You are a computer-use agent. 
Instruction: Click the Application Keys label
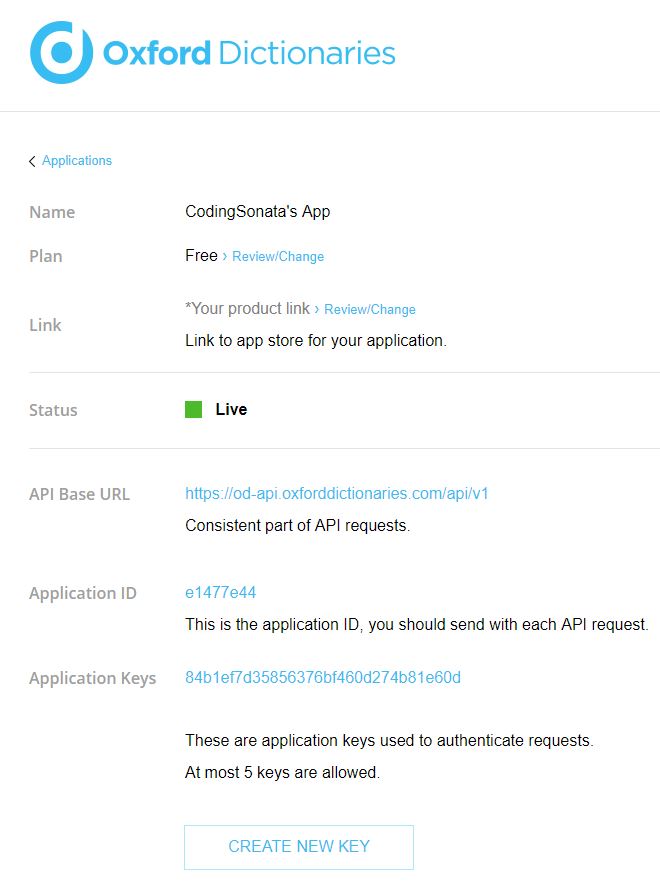point(92,678)
